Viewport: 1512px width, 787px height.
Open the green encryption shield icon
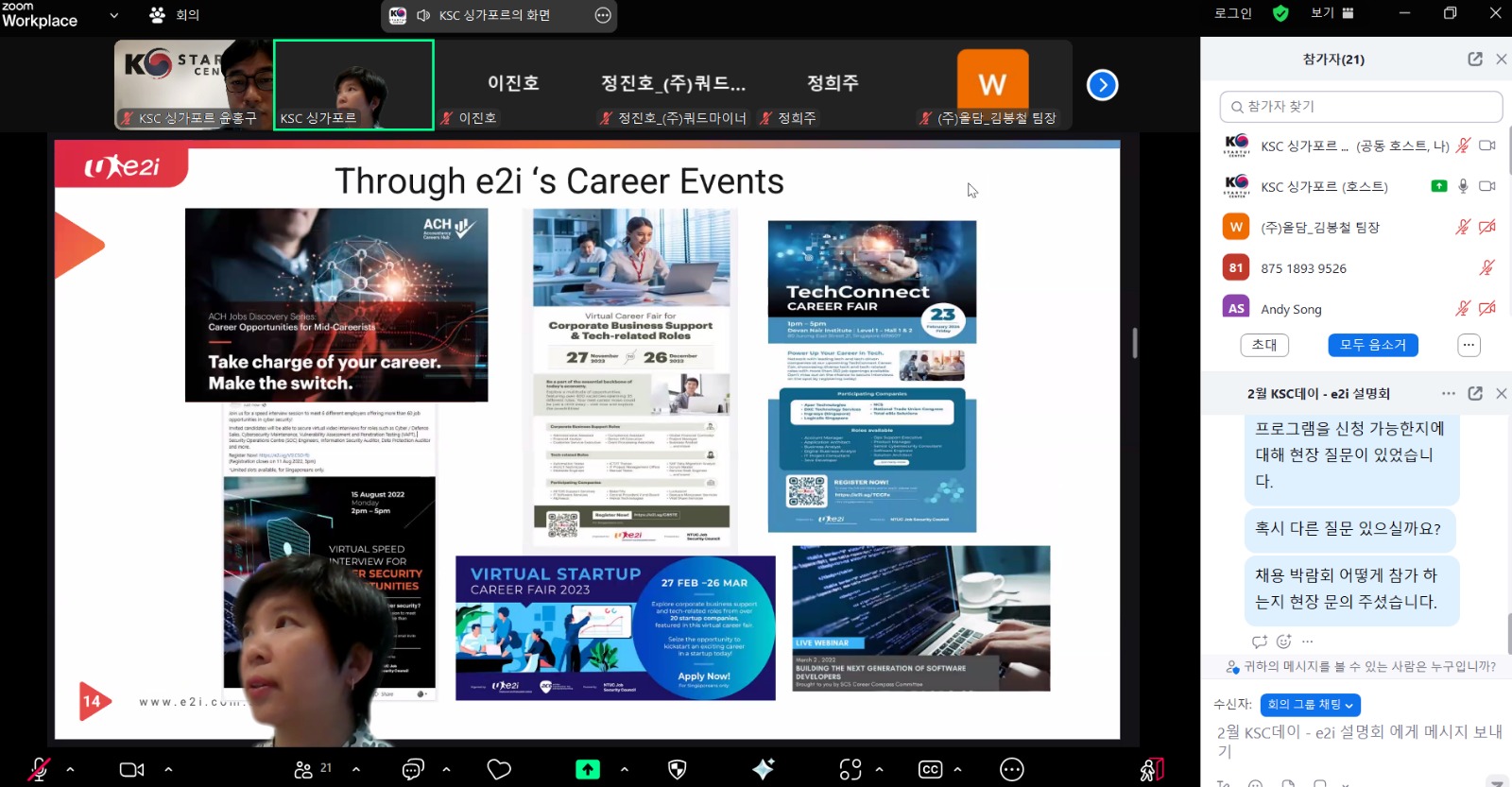[x=1280, y=13]
